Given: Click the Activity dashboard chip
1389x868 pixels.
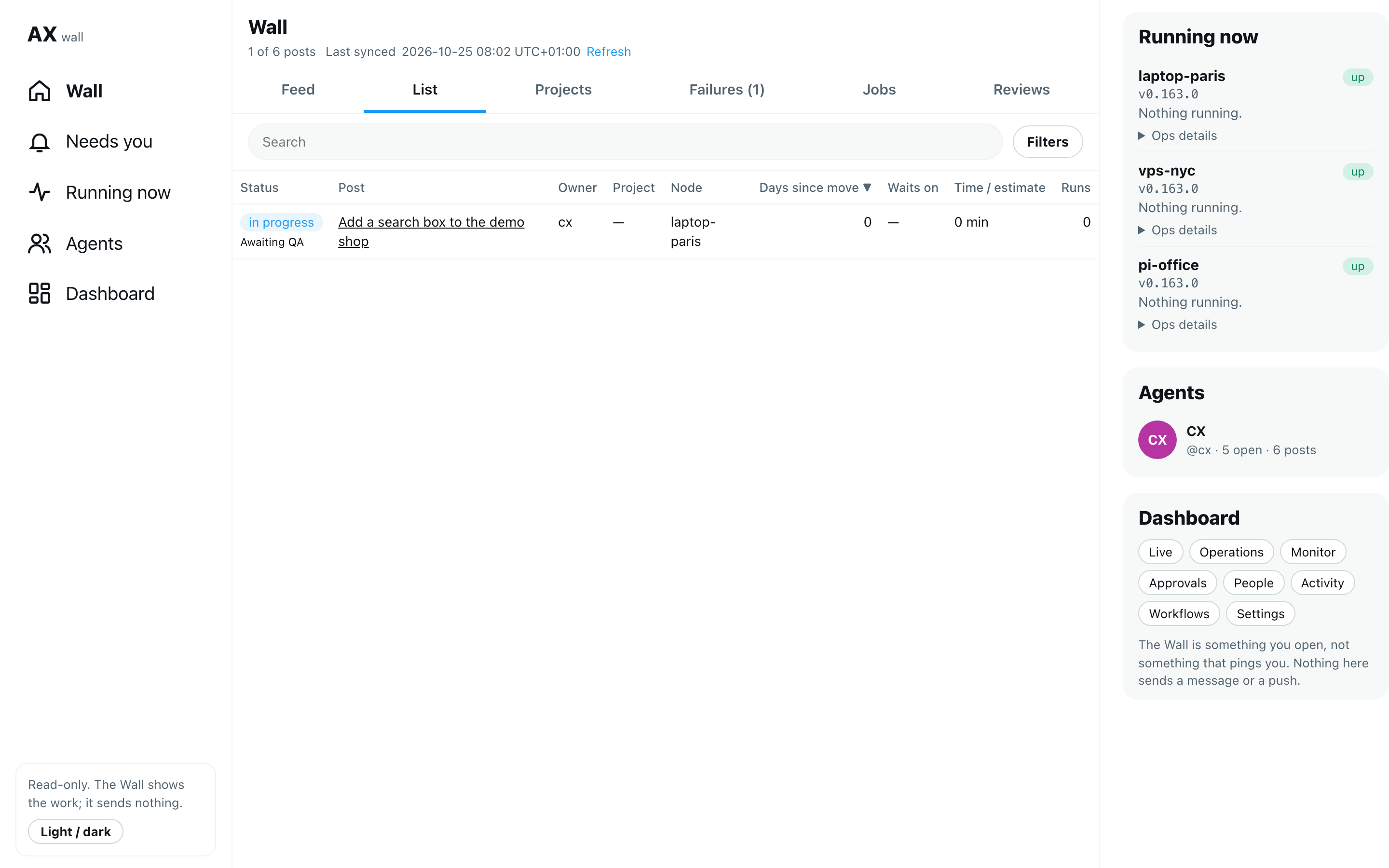Looking at the screenshot, I should point(1322,583).
